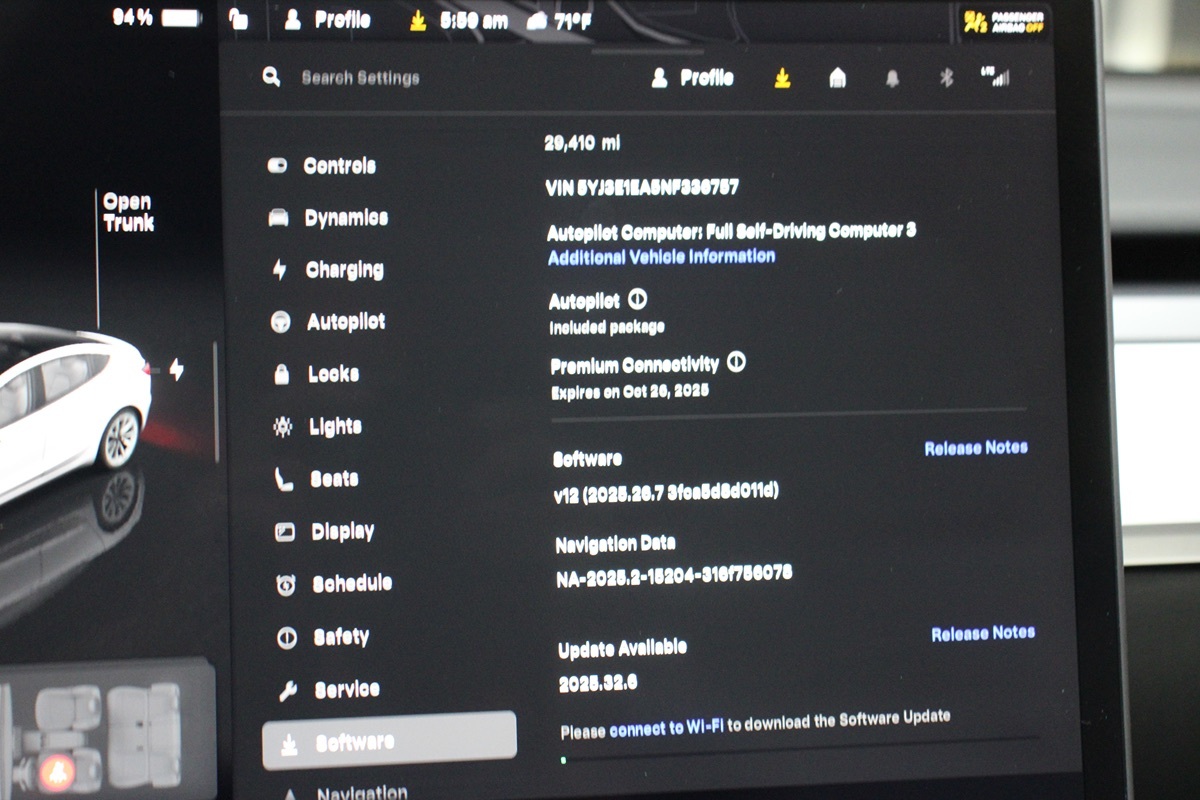Open the Charging settings menu

pos(343,270)
